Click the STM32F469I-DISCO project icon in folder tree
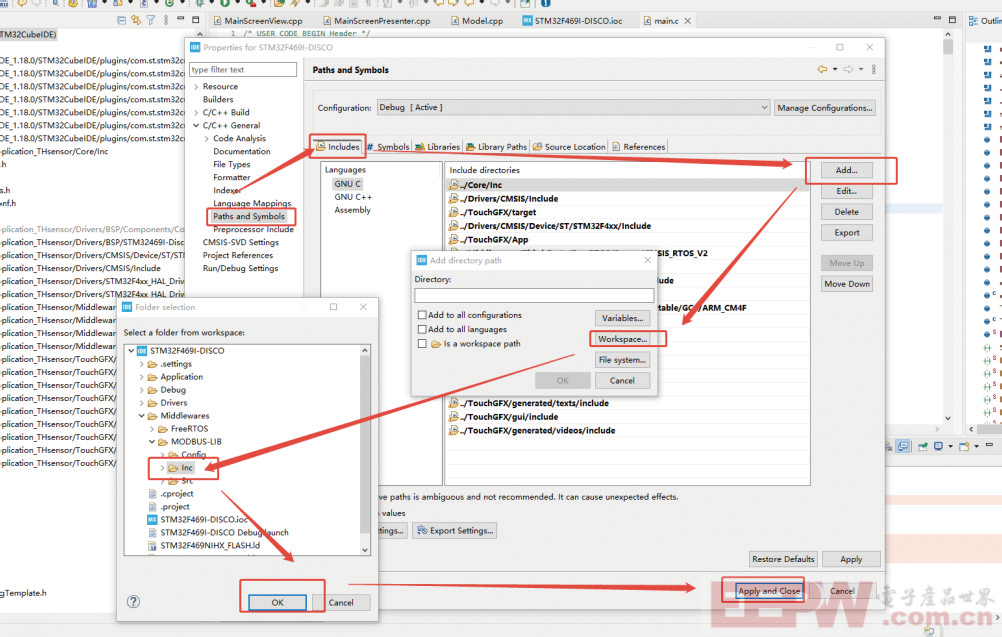Screen dimensions: 1002x637 [142, 351]
